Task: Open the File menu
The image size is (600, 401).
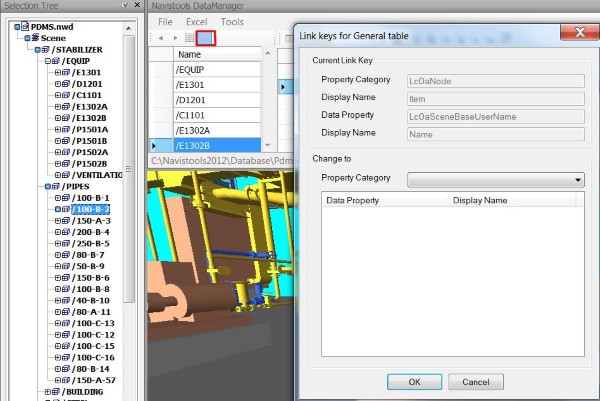Action: [165, 21]
